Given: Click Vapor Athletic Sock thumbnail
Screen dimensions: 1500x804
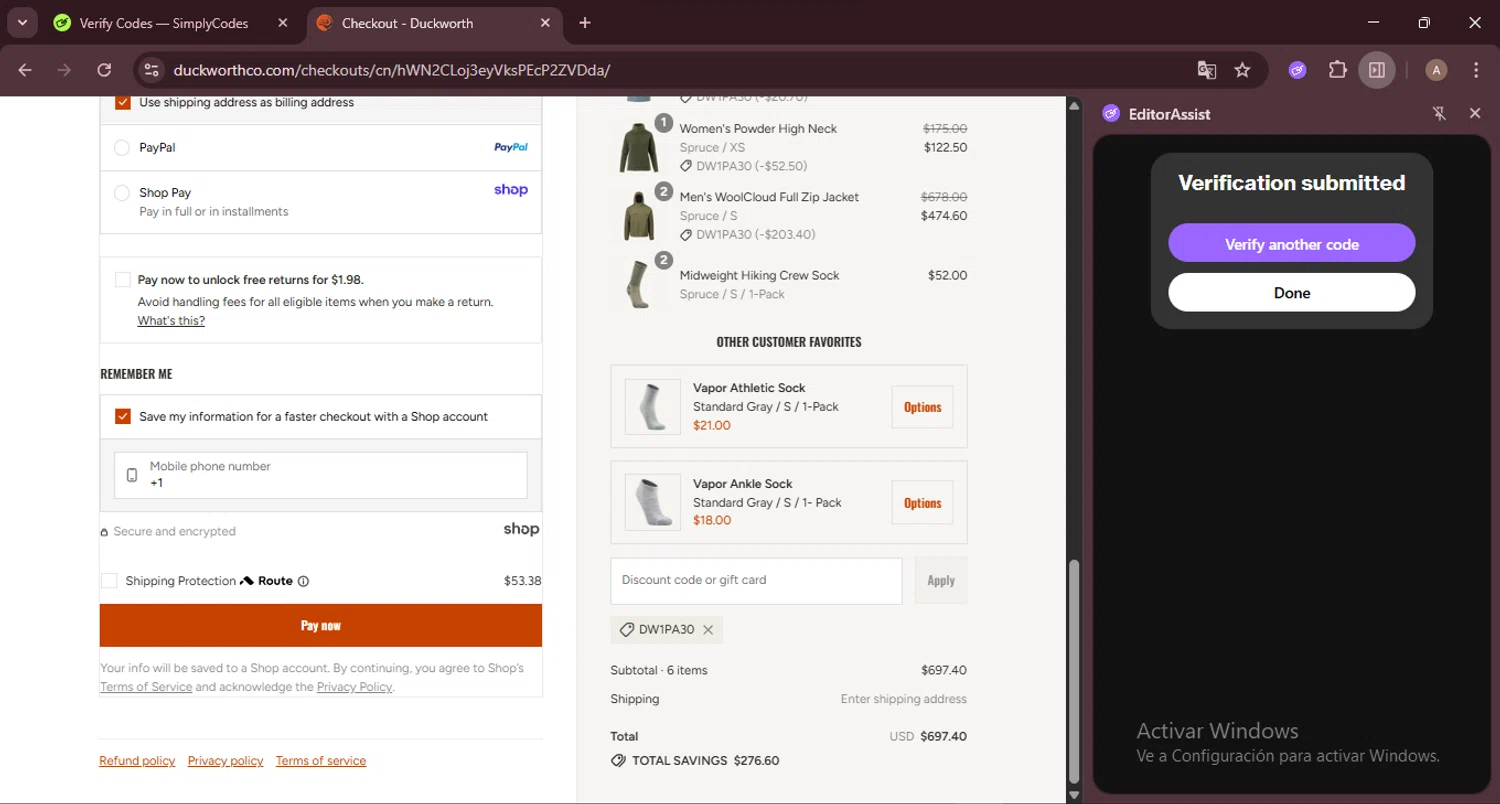Looking at the screenshot, I should 652,406.
